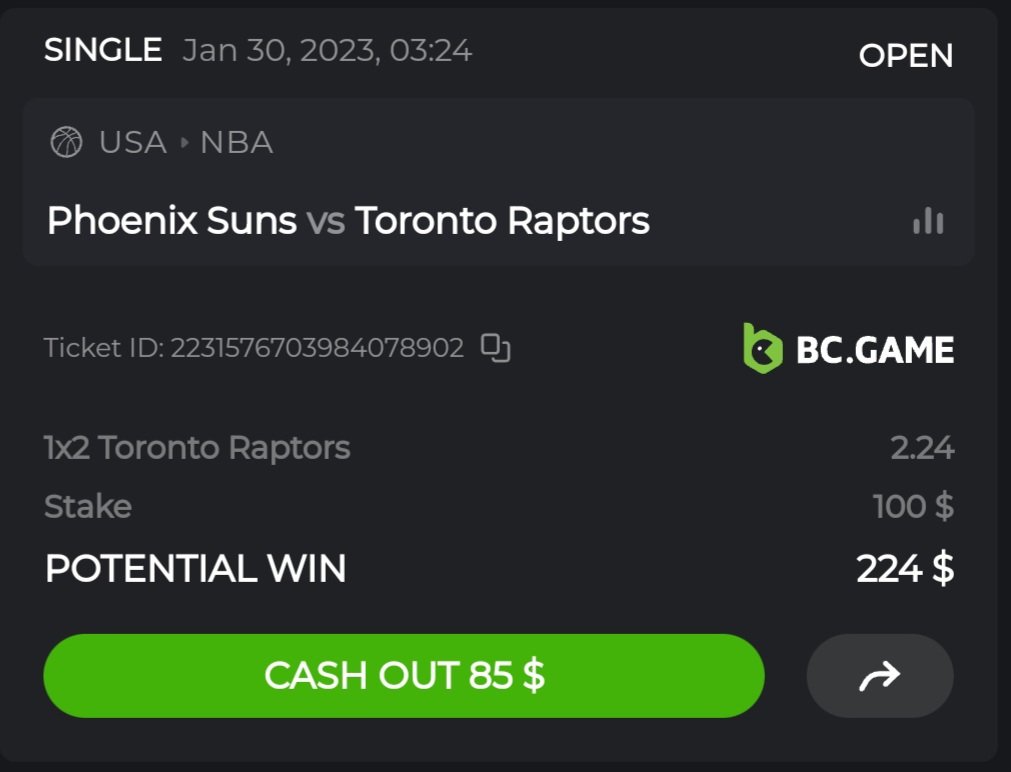1011x772 pixels.
Task: Click the green BC.GAME logo icon
Action: pyautogui.click(x=762, y=348)
